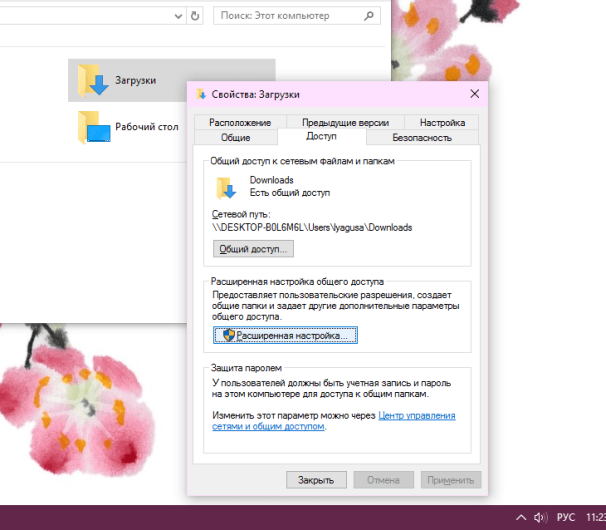Close the Свойства: Загрузки dialog with X

[x=475, y=94]
